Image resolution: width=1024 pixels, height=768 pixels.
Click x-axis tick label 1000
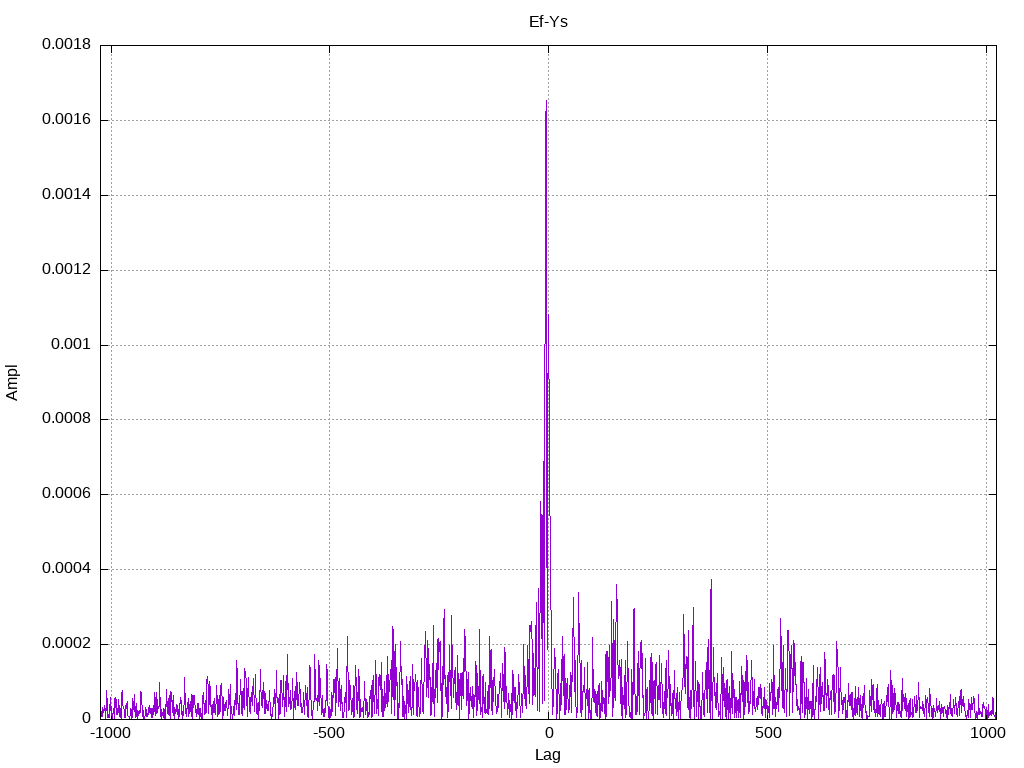pos(987,733)
